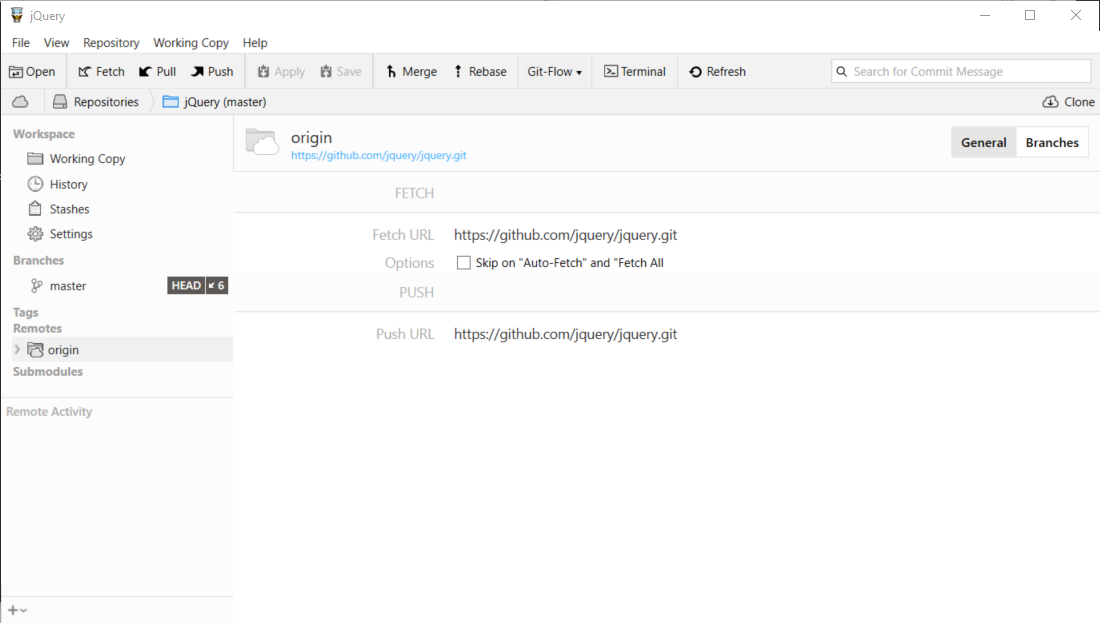Viewport: 1100px width, 623px height.
Task: Open the Working Copy menu
Action: 191,43
